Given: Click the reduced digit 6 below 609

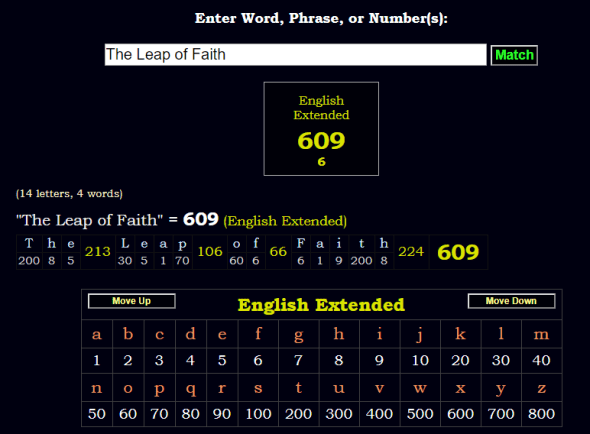Looking at the screenshot, I should point(321,162).
